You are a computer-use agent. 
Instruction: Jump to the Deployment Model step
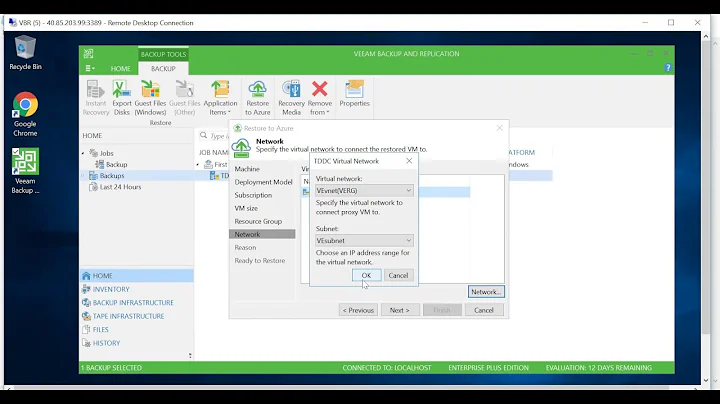click(x=262, y=182)
